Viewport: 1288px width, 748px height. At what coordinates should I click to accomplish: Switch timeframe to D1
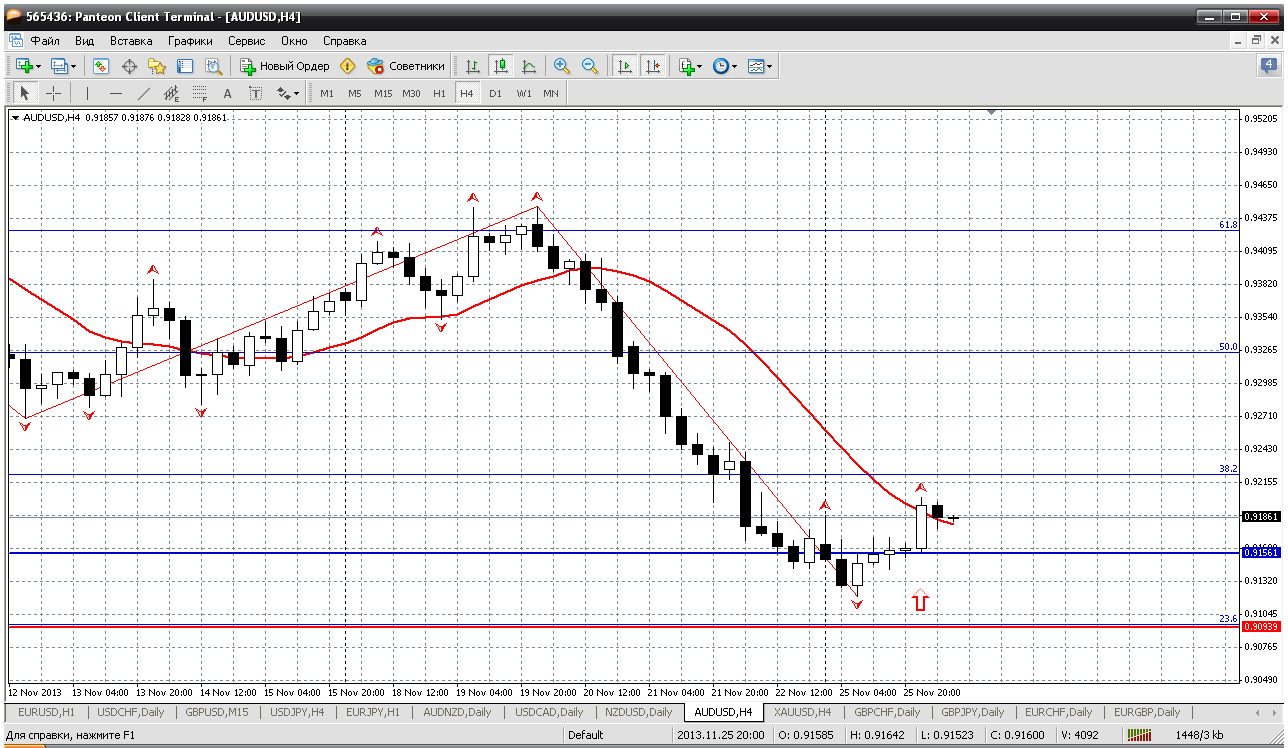[495, 93]
